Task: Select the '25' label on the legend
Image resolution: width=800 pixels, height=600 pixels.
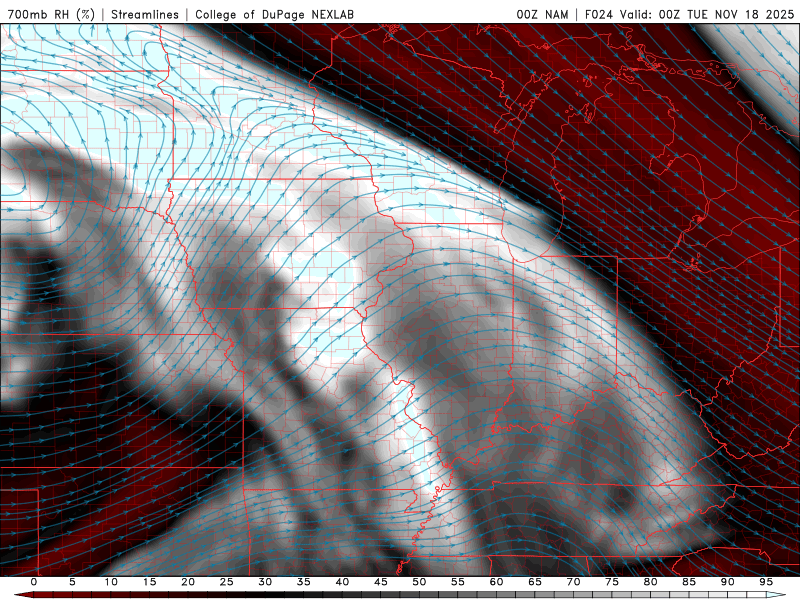Action: (227, 582)
